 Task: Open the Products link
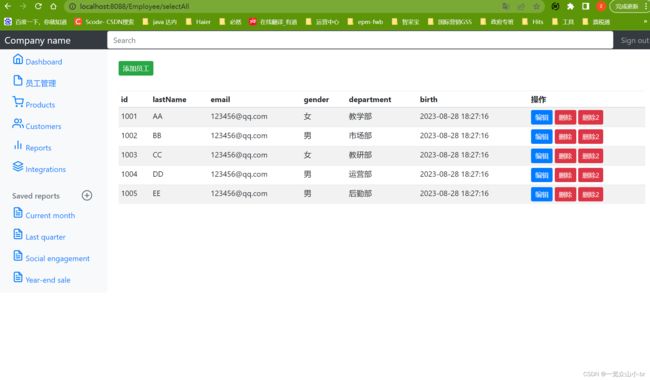[40, 105]
